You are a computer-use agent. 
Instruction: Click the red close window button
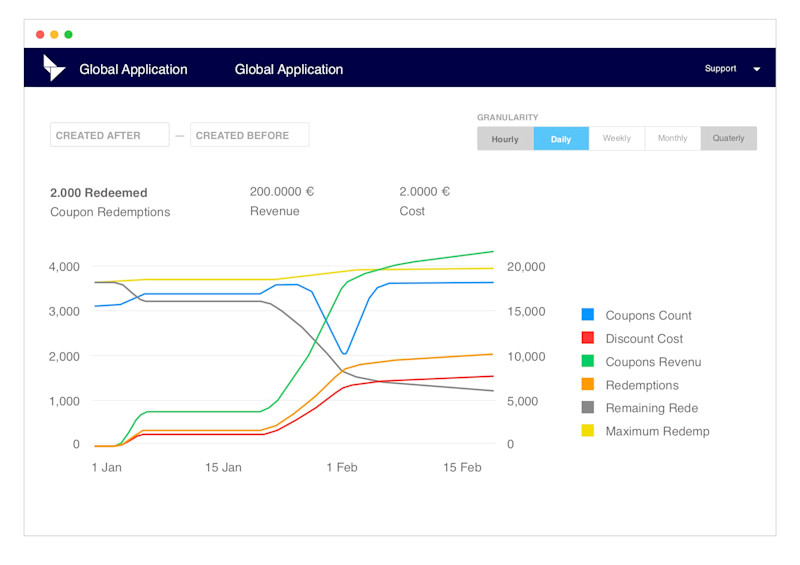(40, 34)
